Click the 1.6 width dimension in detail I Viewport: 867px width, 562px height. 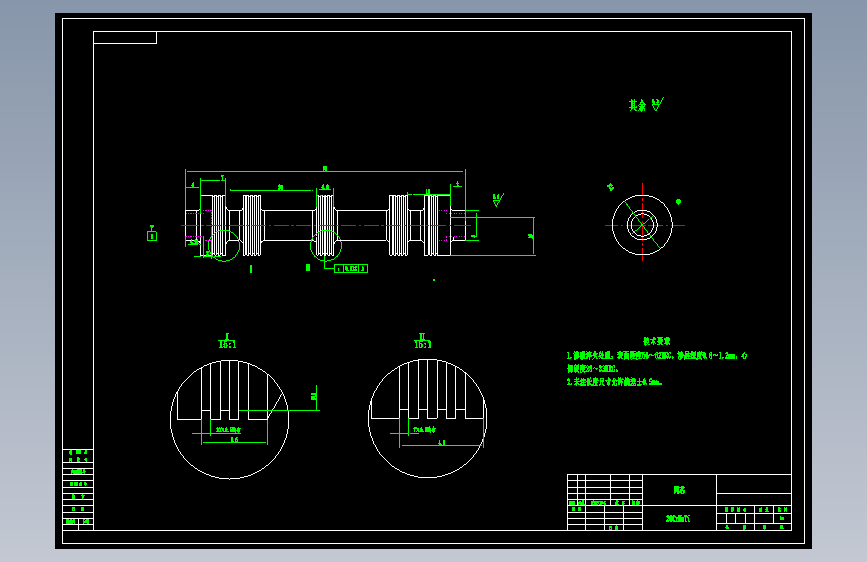pyautogui.click(x=234, y=441)
